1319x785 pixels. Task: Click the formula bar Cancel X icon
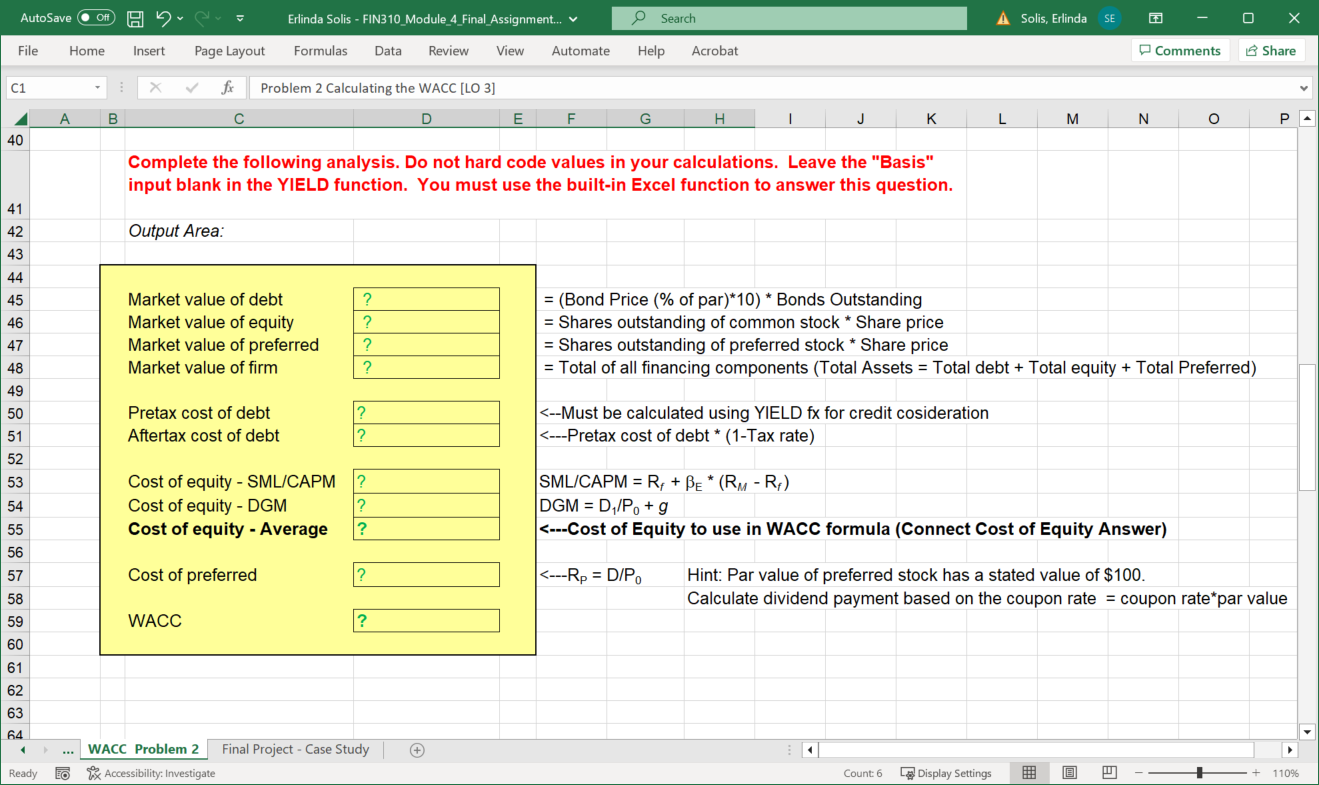click(155, 88)
